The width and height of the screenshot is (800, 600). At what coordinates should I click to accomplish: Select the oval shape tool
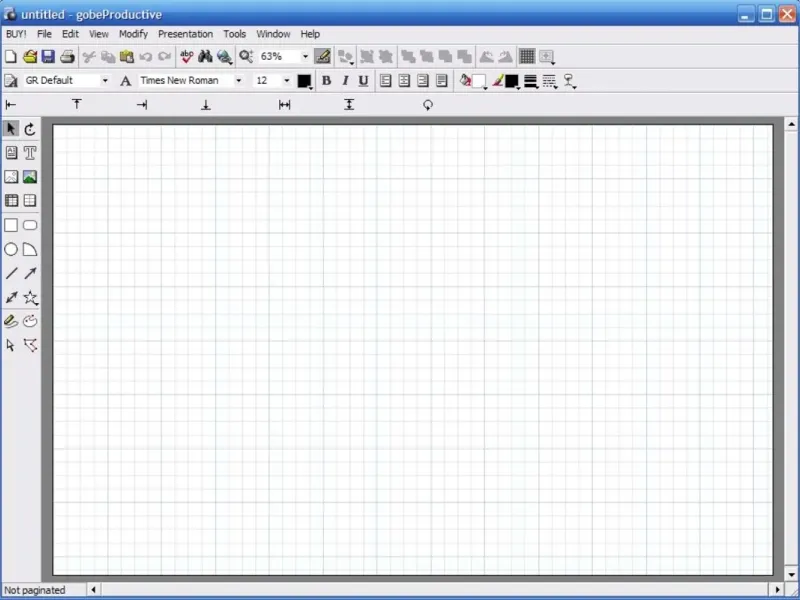(11, 249)
